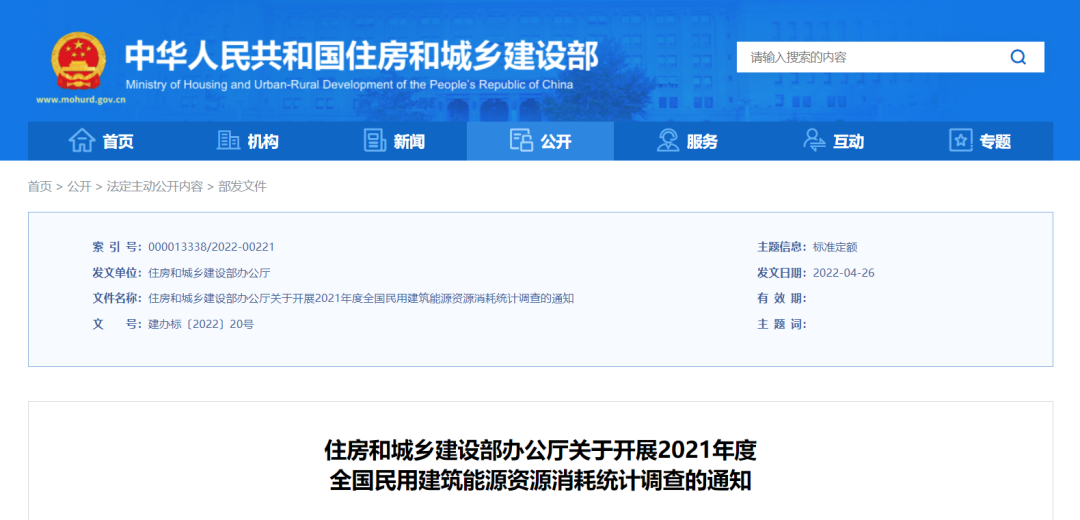The height and width of the screenshot is (520, 1080).
Task: Open the 首页 navigation tab
Action: point(101,141)
